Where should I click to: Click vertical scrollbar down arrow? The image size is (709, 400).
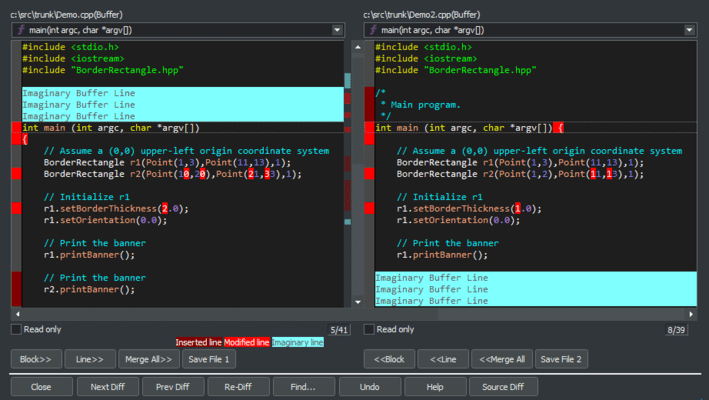358,302
